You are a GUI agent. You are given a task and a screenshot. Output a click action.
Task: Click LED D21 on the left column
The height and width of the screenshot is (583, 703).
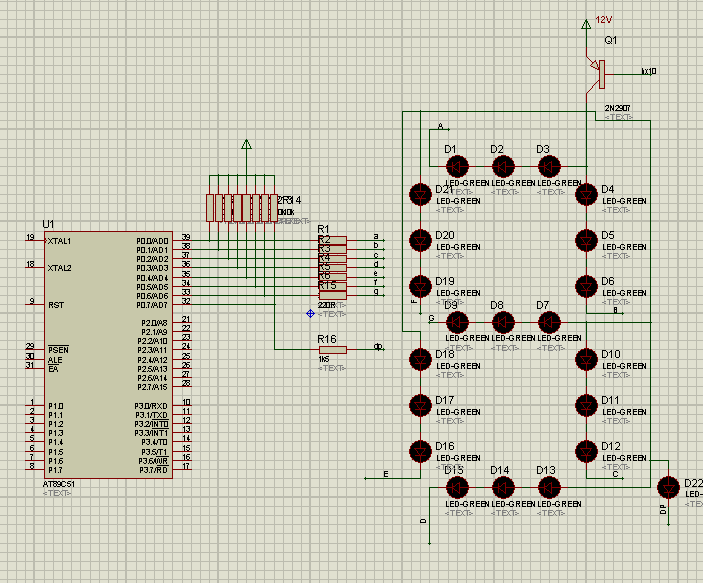point(420,194)
